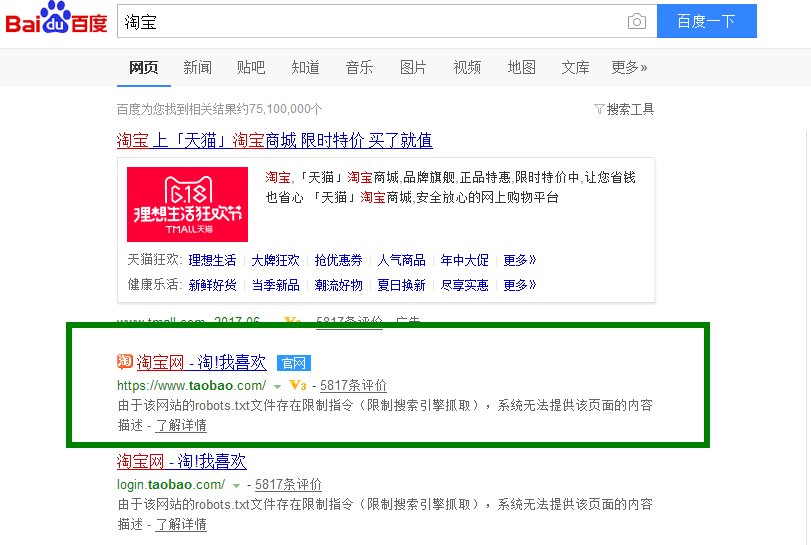Open 5817条评价 under login.taobao.com
The width and height of the screenshot is (811, 545).
[x=288, y=485]
